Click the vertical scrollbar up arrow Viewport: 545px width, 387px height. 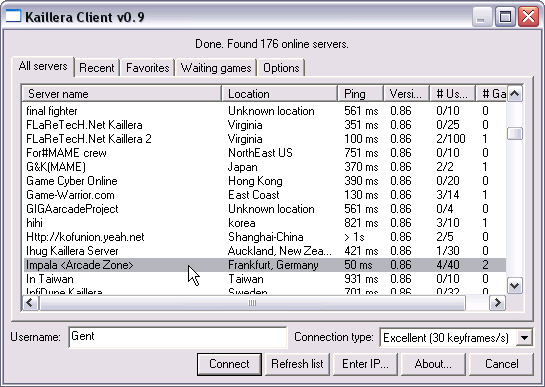515,94
